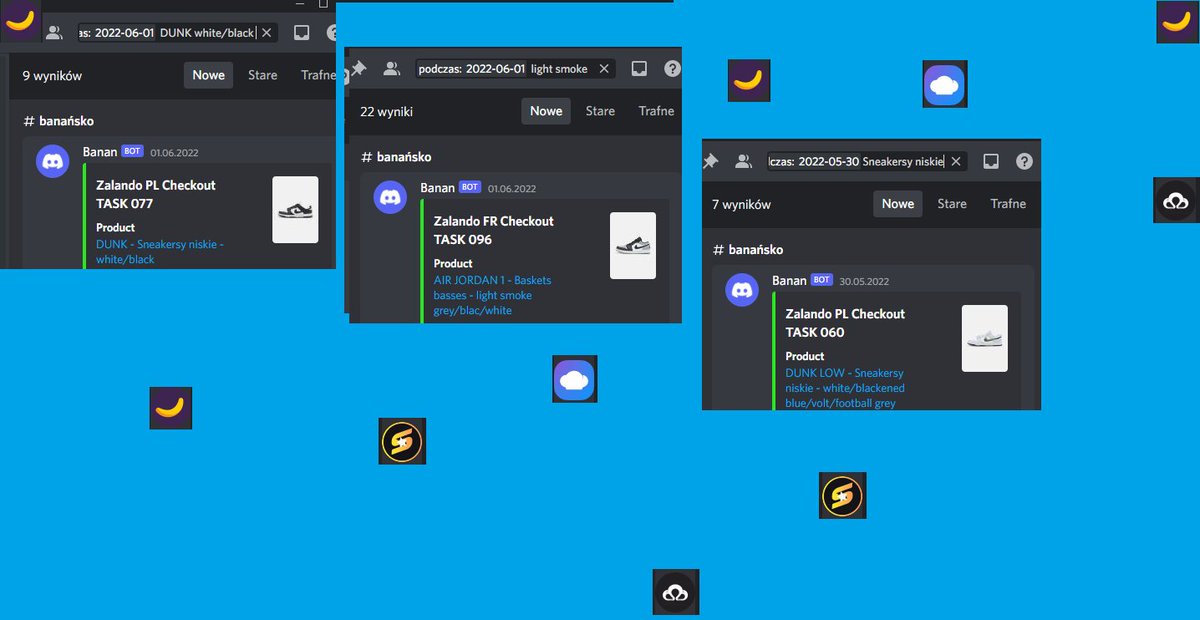Select Stare tab in the 22 wyniki panel

point(600,111)
